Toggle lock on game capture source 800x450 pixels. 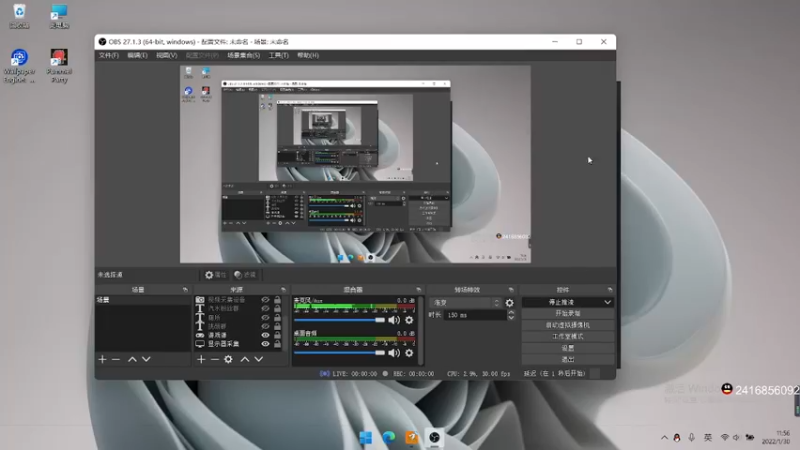(x=278, y=335)
